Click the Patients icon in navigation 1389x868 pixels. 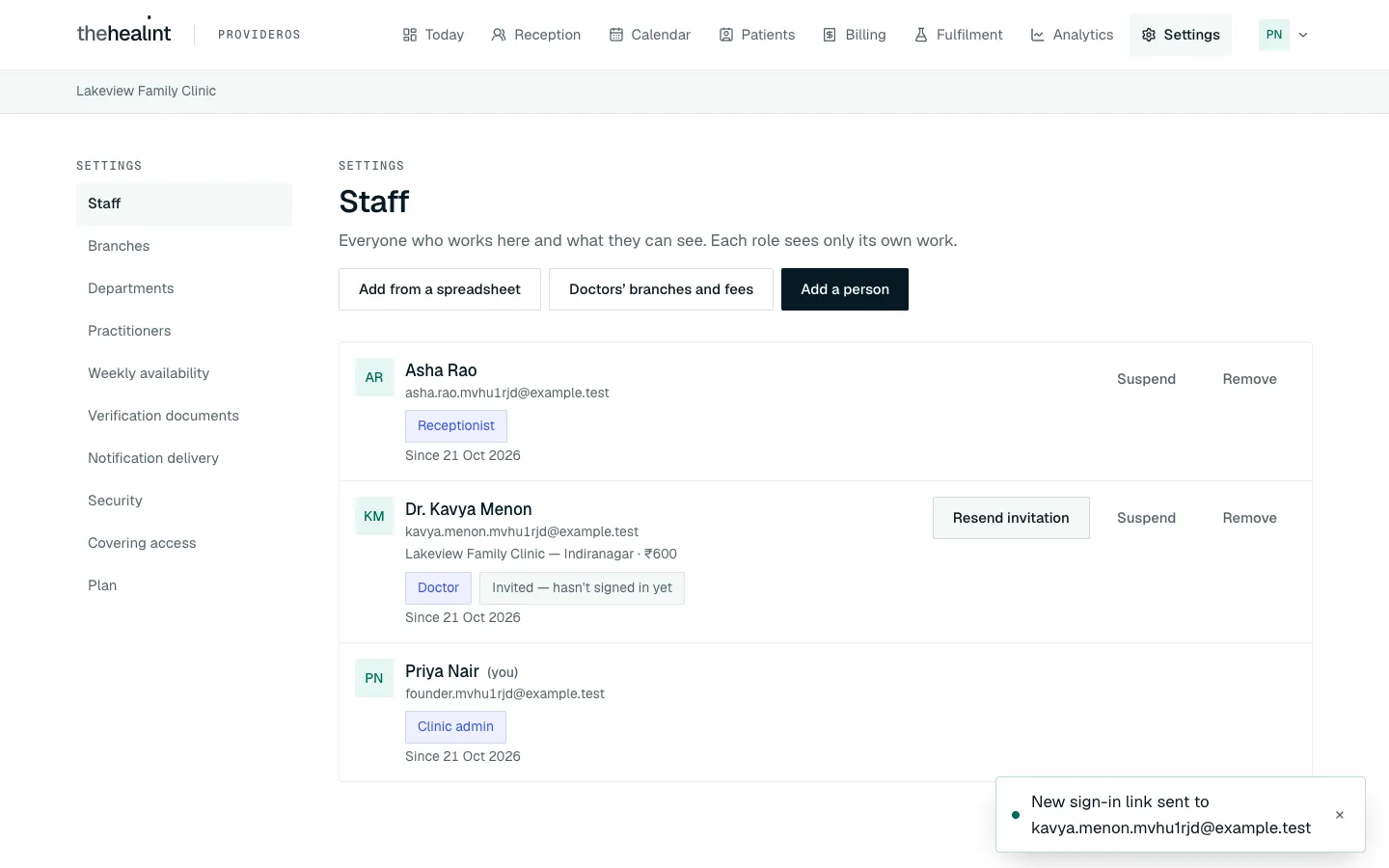[x=725, y=35]
